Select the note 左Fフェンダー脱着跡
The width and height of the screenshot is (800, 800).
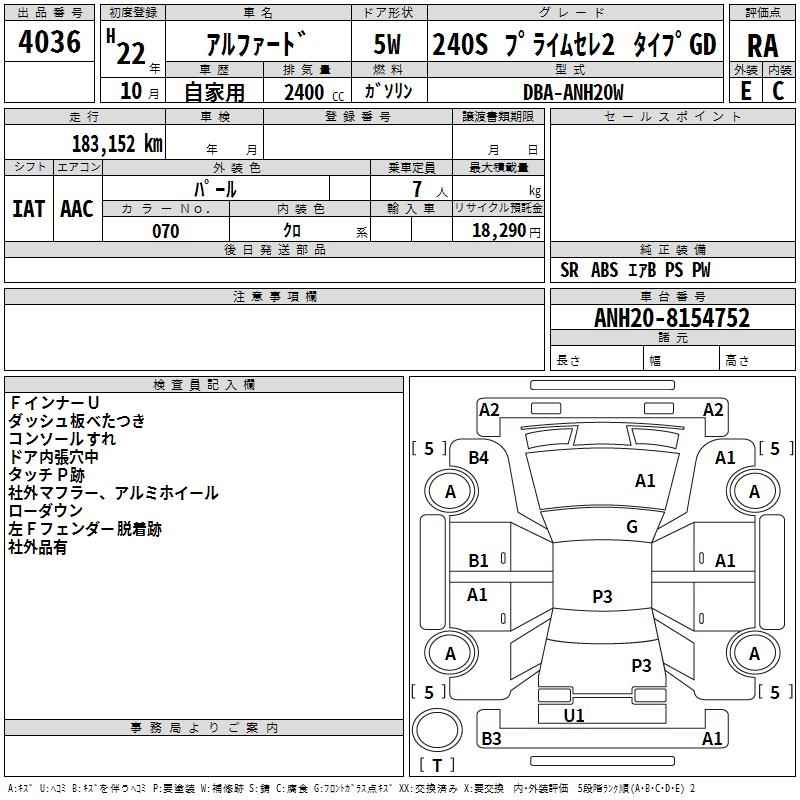coord(85,529)
